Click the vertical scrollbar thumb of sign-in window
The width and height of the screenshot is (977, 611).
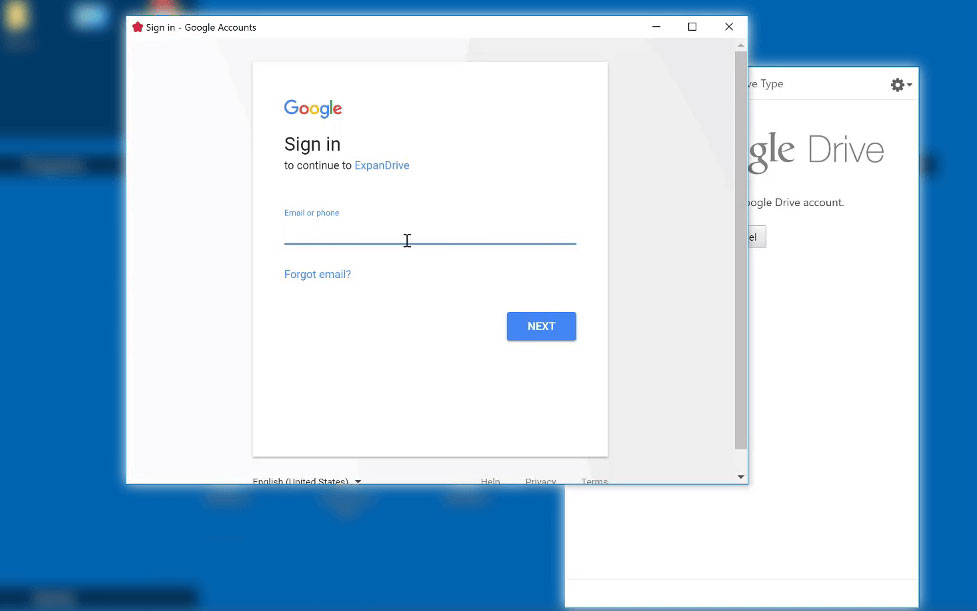(x=741, y=250)
